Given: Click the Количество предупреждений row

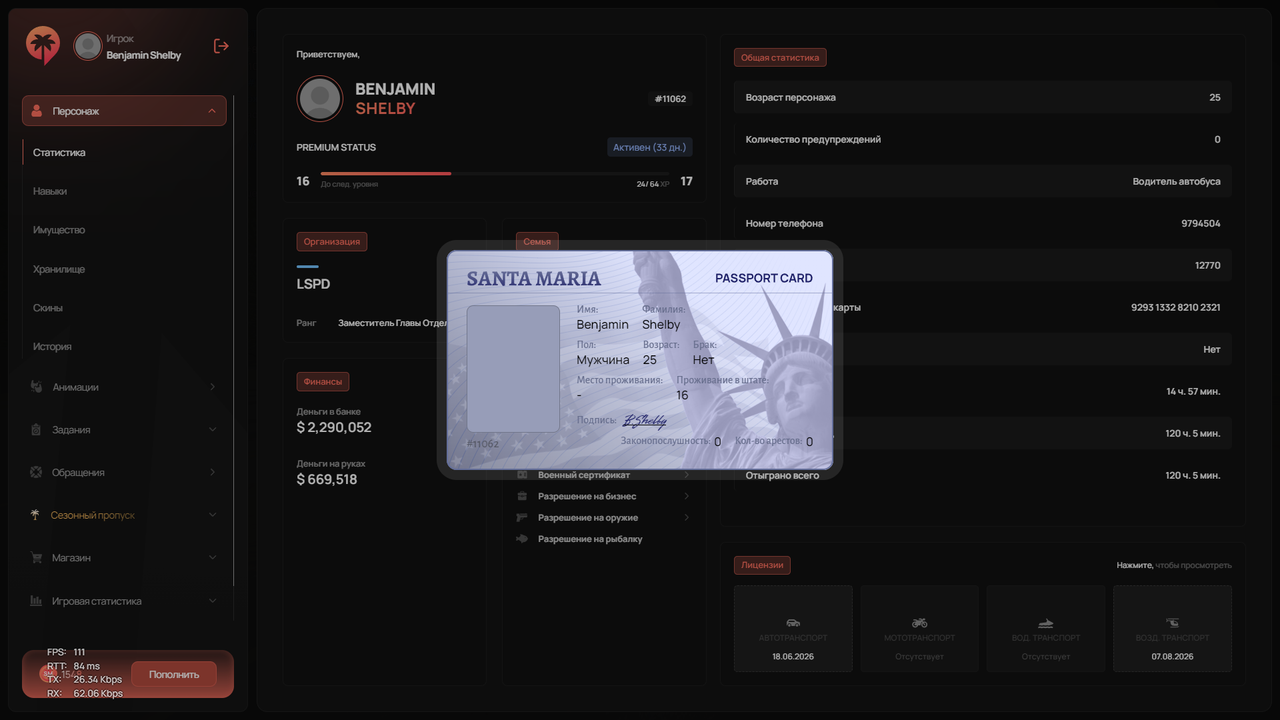Looking at the screenshot, I should click(x=983, y=140).
